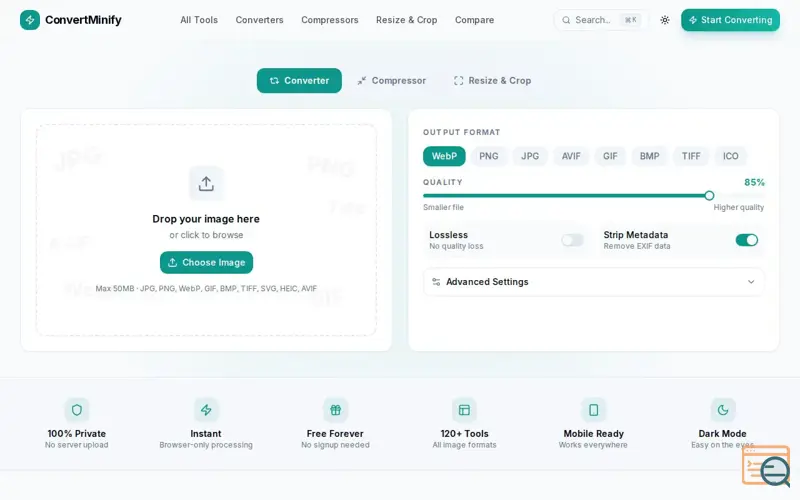The height and width of the screenshot is (500, 800).
Task: Select GIF output format
Action: [610, 156]
